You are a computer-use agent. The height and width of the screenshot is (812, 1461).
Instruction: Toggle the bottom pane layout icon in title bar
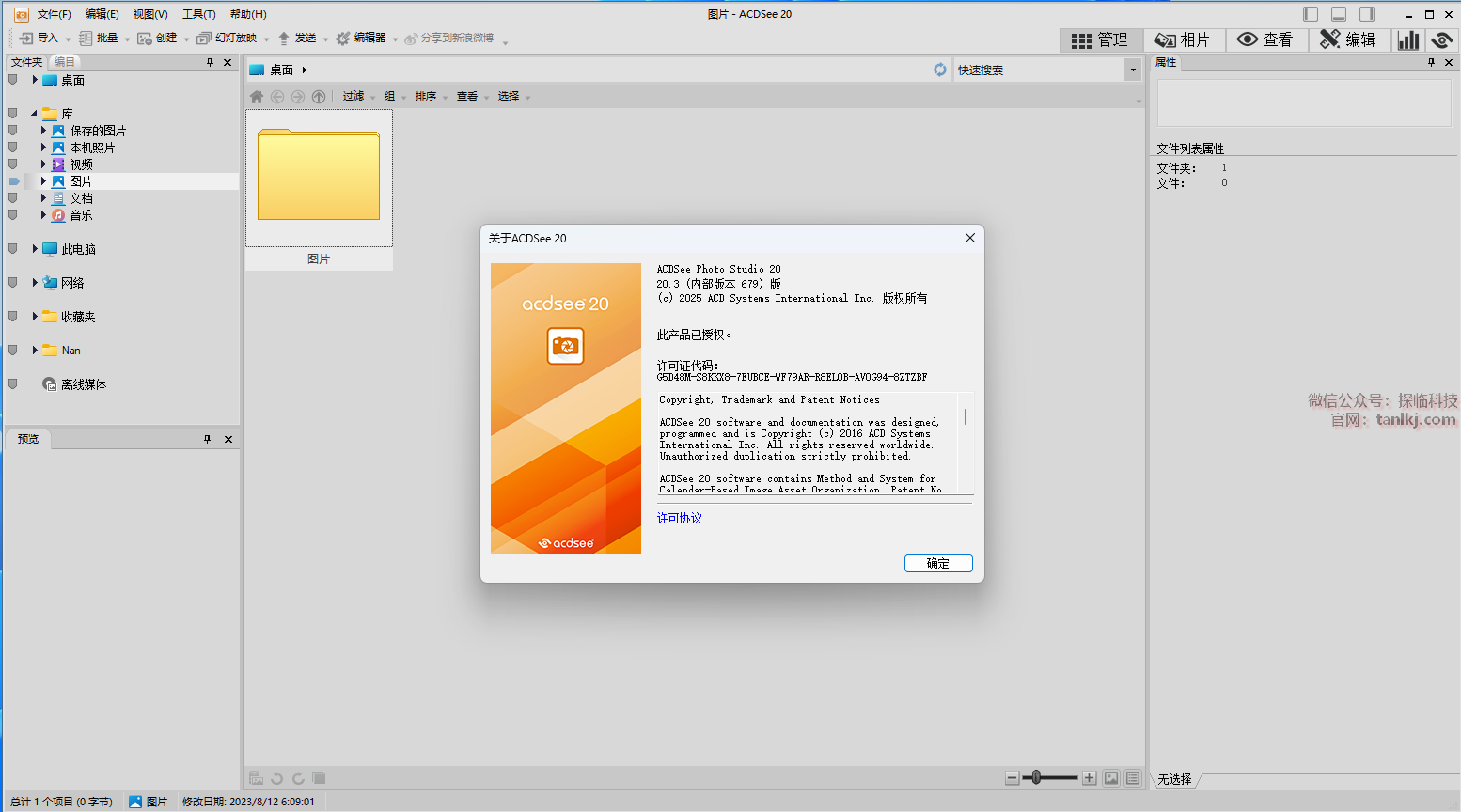click(1339, 14)
